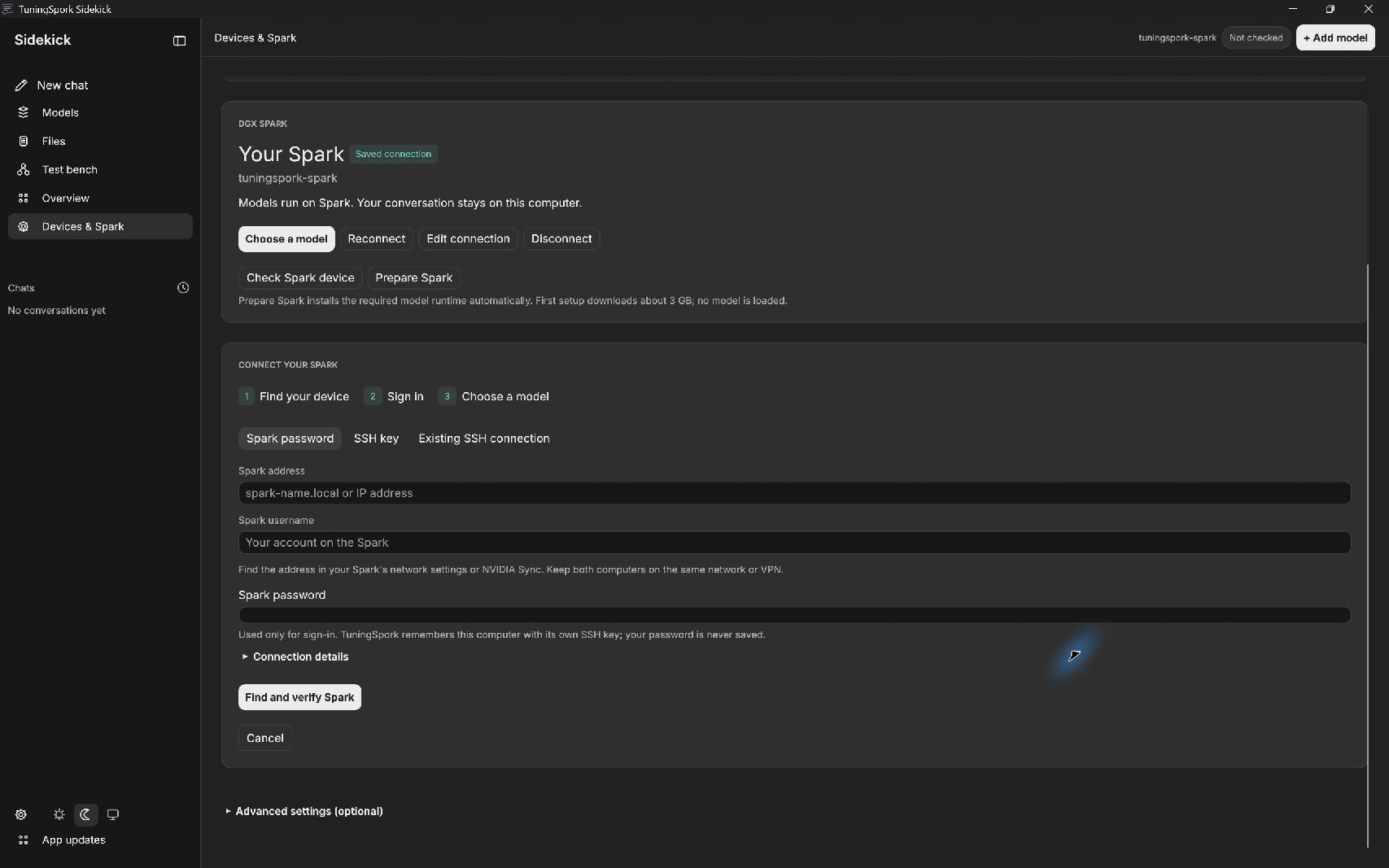Click the Reconnect button
1389x868 pixels.
tap(376, 239)
